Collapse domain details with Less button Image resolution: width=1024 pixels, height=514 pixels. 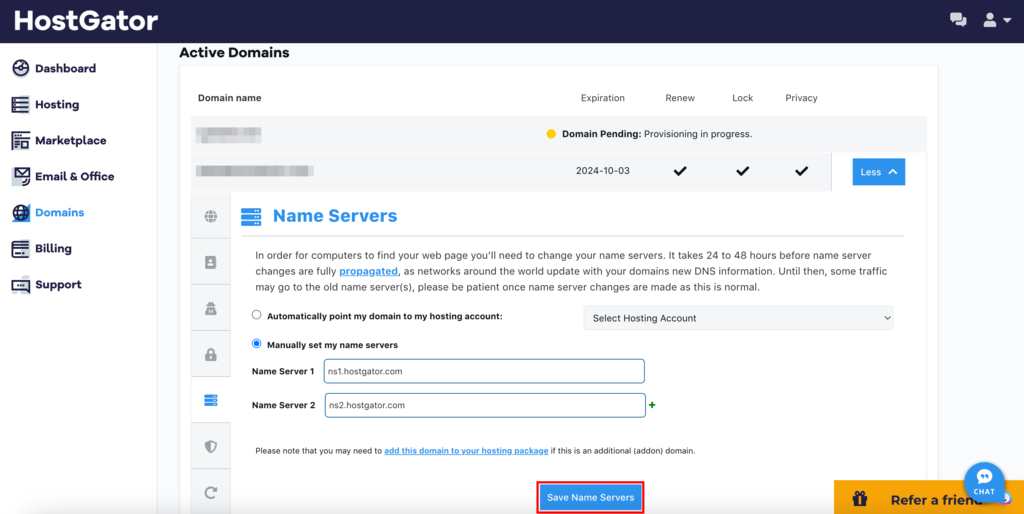point(878,172)
